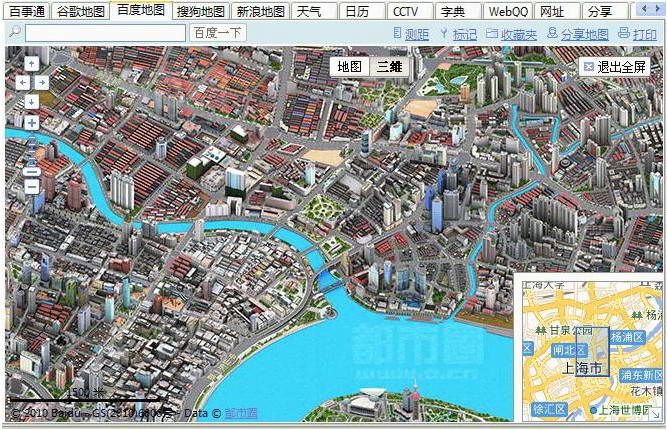
Task: Switch to the 百事通 tab
Action: tap(27, 11)
